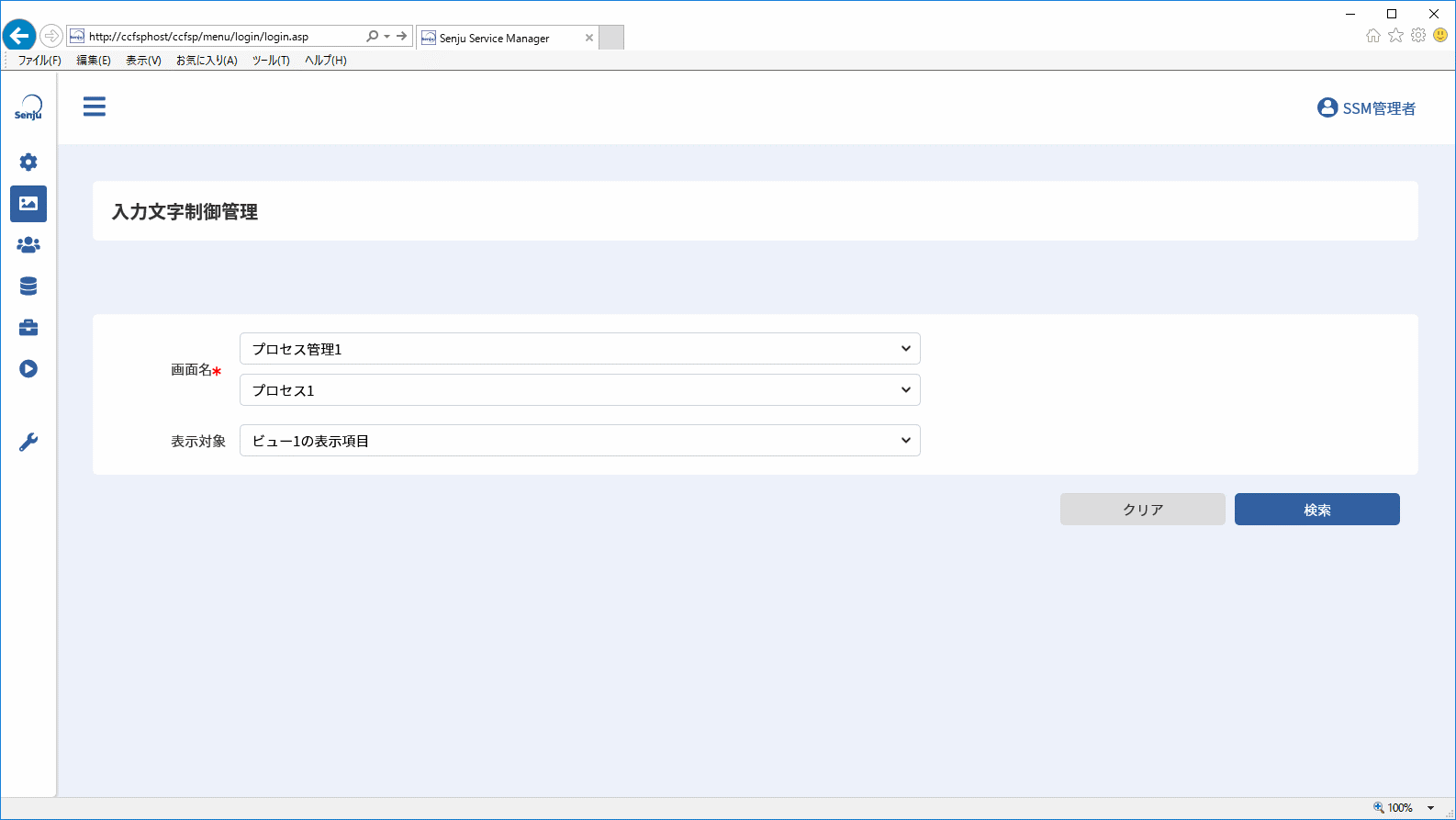Open the favorites star icon

point(1395,35)
